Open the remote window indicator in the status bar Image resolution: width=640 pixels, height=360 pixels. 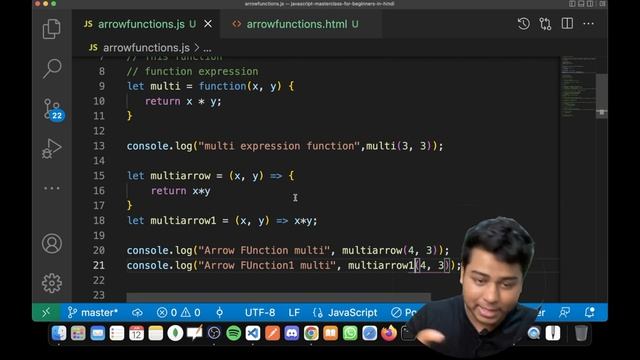tap(46, 313)
